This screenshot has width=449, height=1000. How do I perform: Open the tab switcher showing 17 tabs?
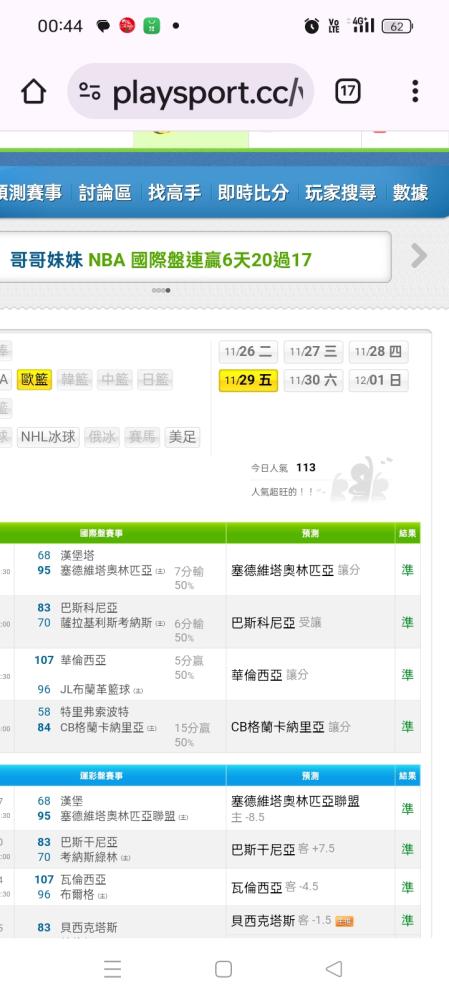[348, 92]
